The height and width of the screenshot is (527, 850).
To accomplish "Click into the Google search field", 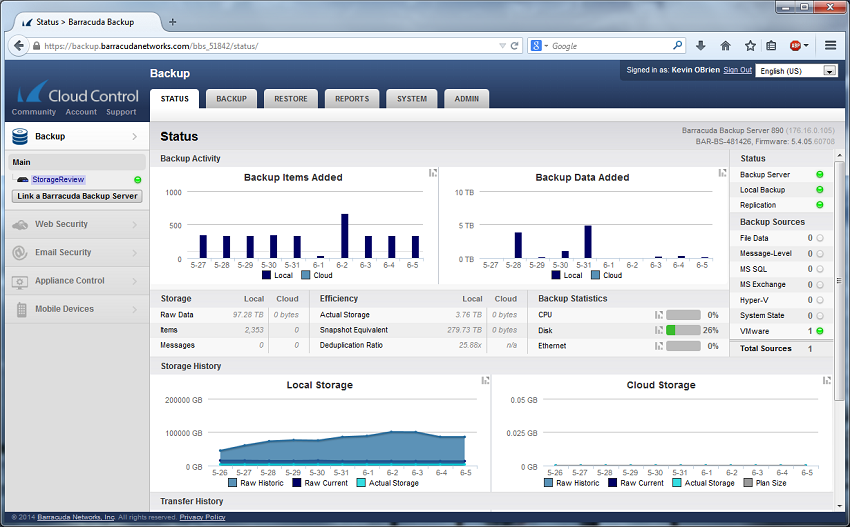I will [611, 46].
